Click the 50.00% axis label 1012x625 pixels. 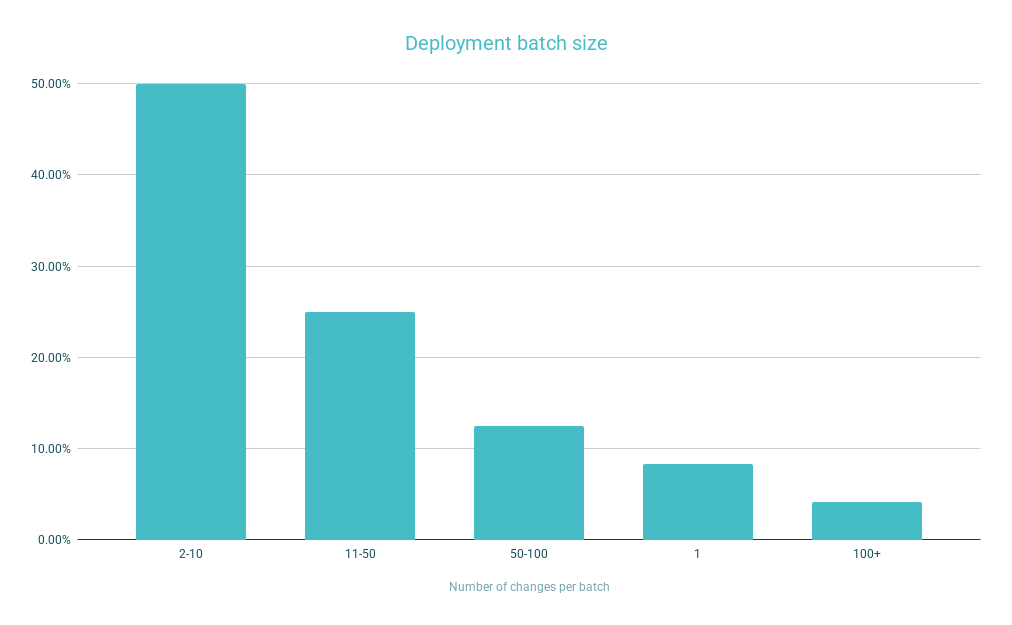51,84
